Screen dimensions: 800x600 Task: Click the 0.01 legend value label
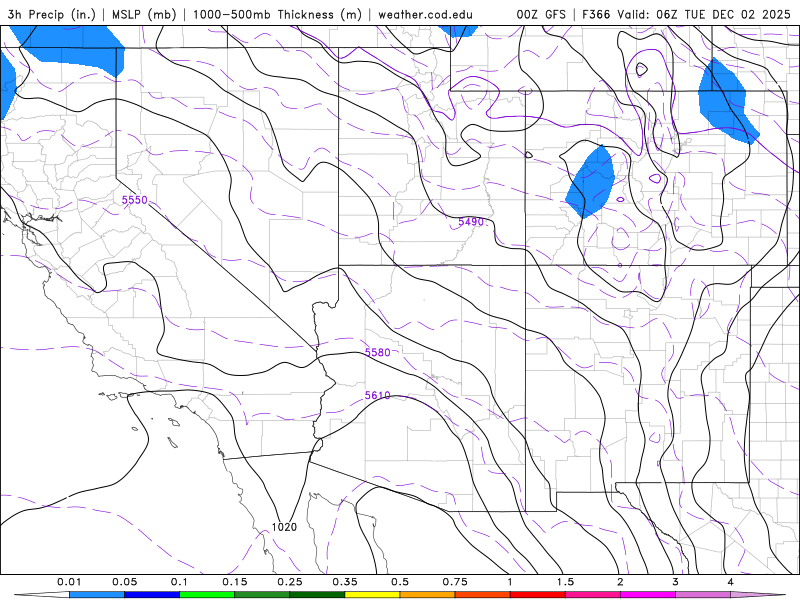[69, 582]
